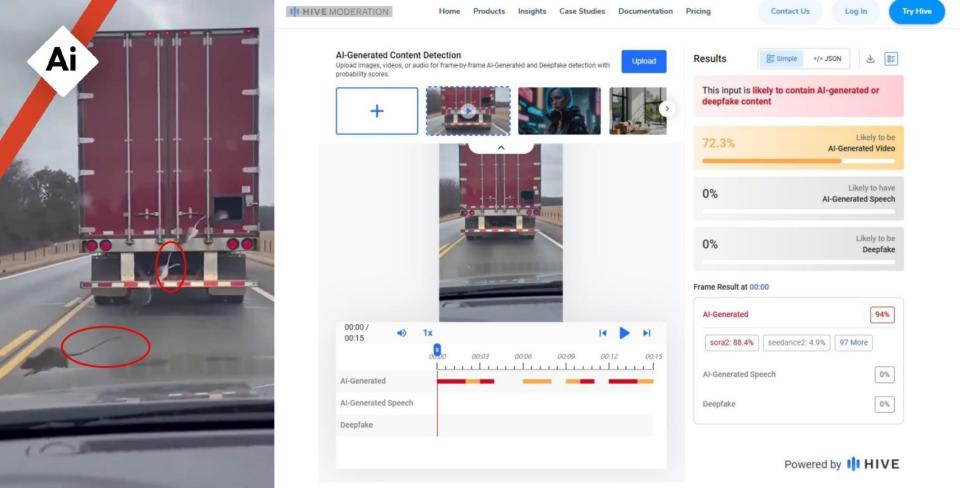The height and width of the screenshot is (488, 960).
Task: Switch results to JSON view
Action: [x=827, y=59]
